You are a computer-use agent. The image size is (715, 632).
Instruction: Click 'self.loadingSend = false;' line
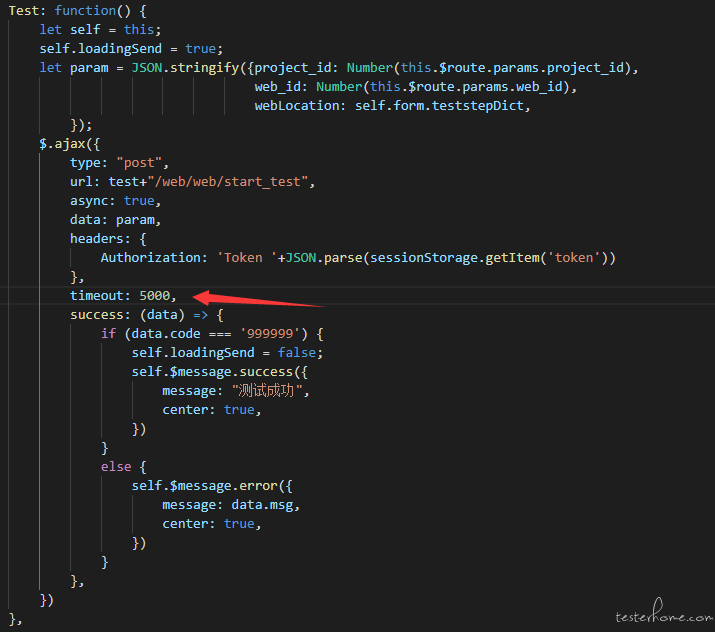tap(227, 352)
